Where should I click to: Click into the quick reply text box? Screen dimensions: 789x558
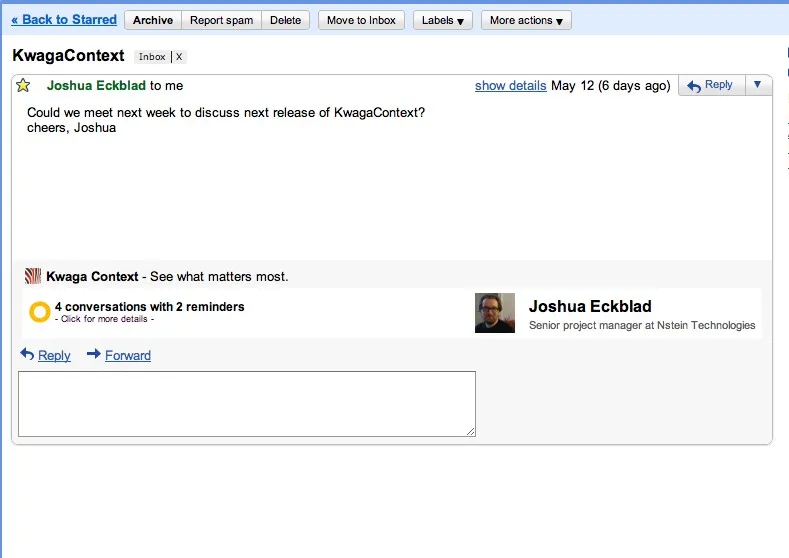247,404
